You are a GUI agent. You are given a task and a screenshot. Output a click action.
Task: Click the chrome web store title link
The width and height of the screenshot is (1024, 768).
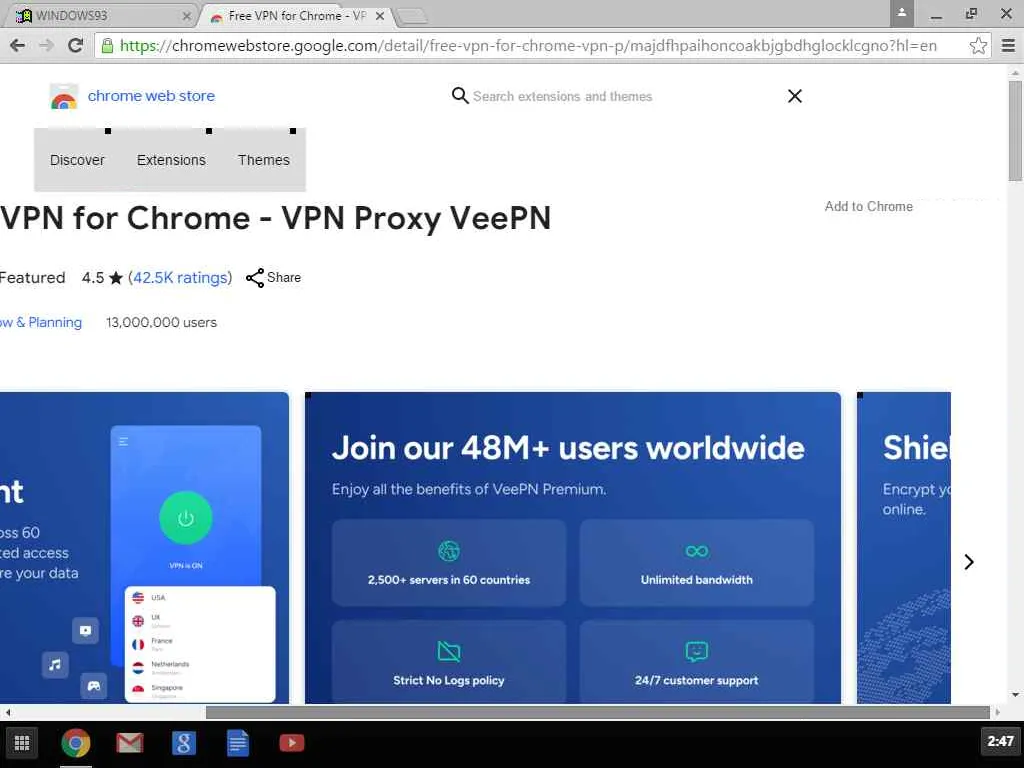point(151,96)
